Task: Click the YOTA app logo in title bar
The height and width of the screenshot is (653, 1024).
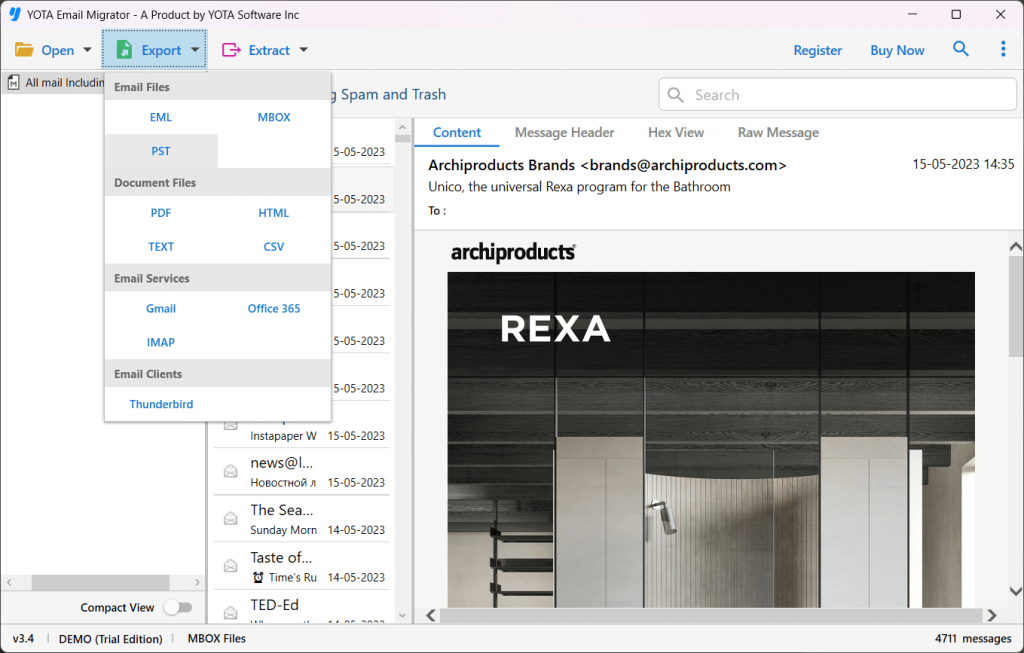Action: pyautogui.click(x=14, y=14)
